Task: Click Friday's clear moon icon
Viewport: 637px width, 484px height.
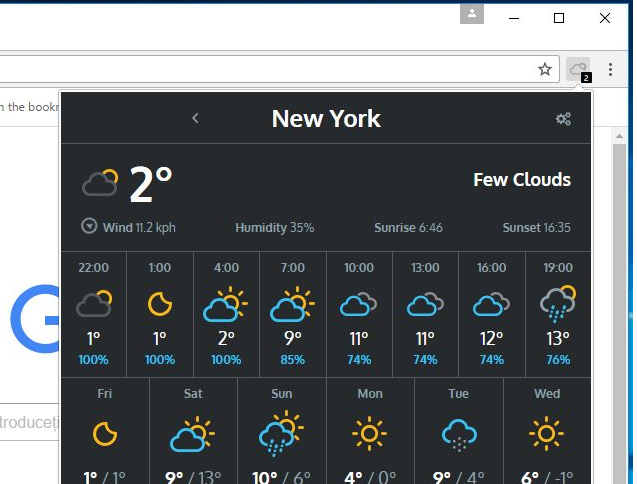Action: tap(105, 434)
